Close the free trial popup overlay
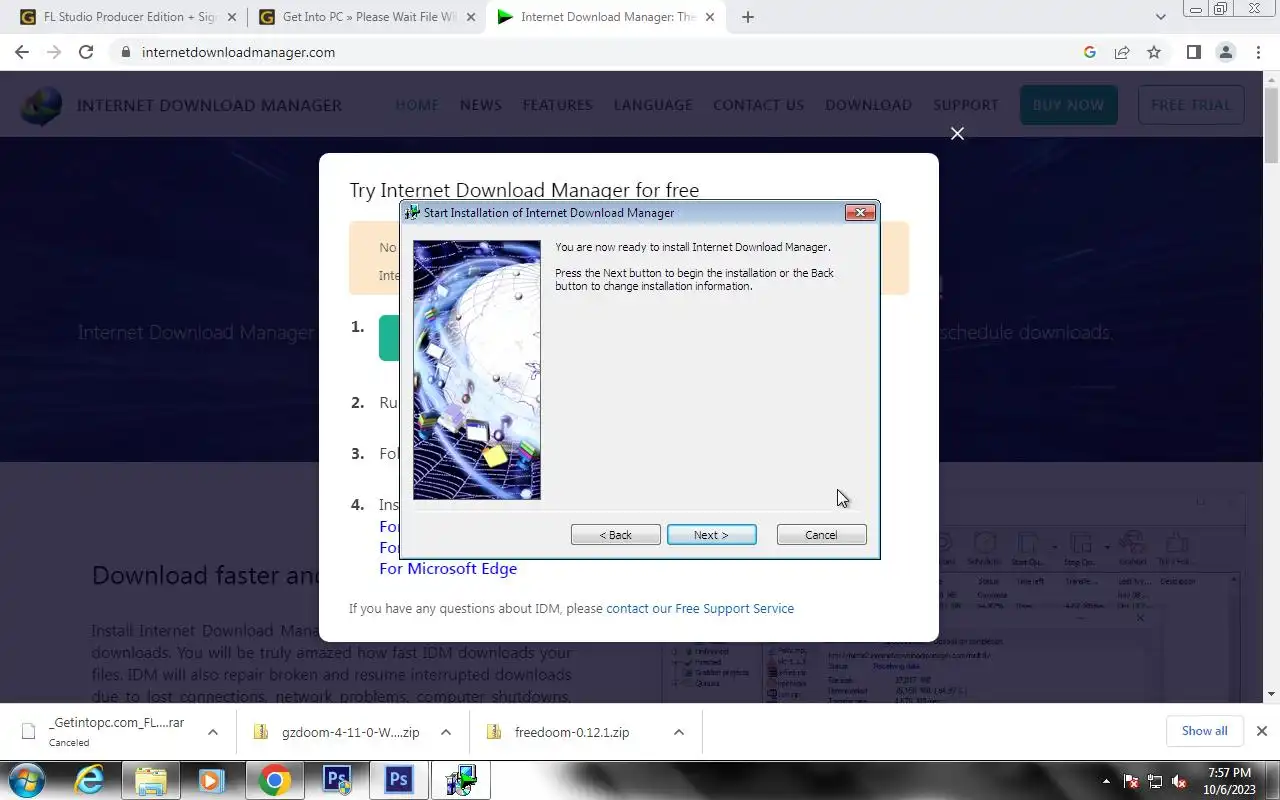The width and height of the screenshot is (1280, 800). (957, 133)
